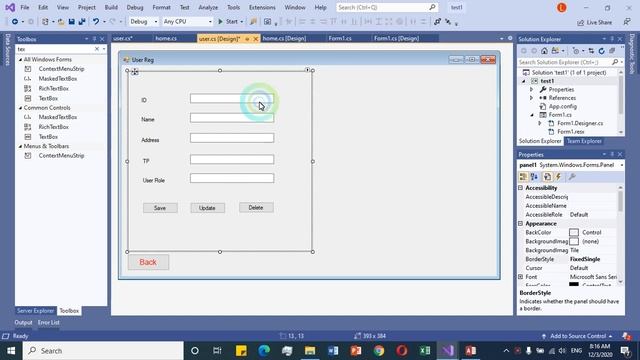Click the User Role text box on the form
Image resolution: width=640 pixels, height=360 pixels.
[x=232, y=178]
